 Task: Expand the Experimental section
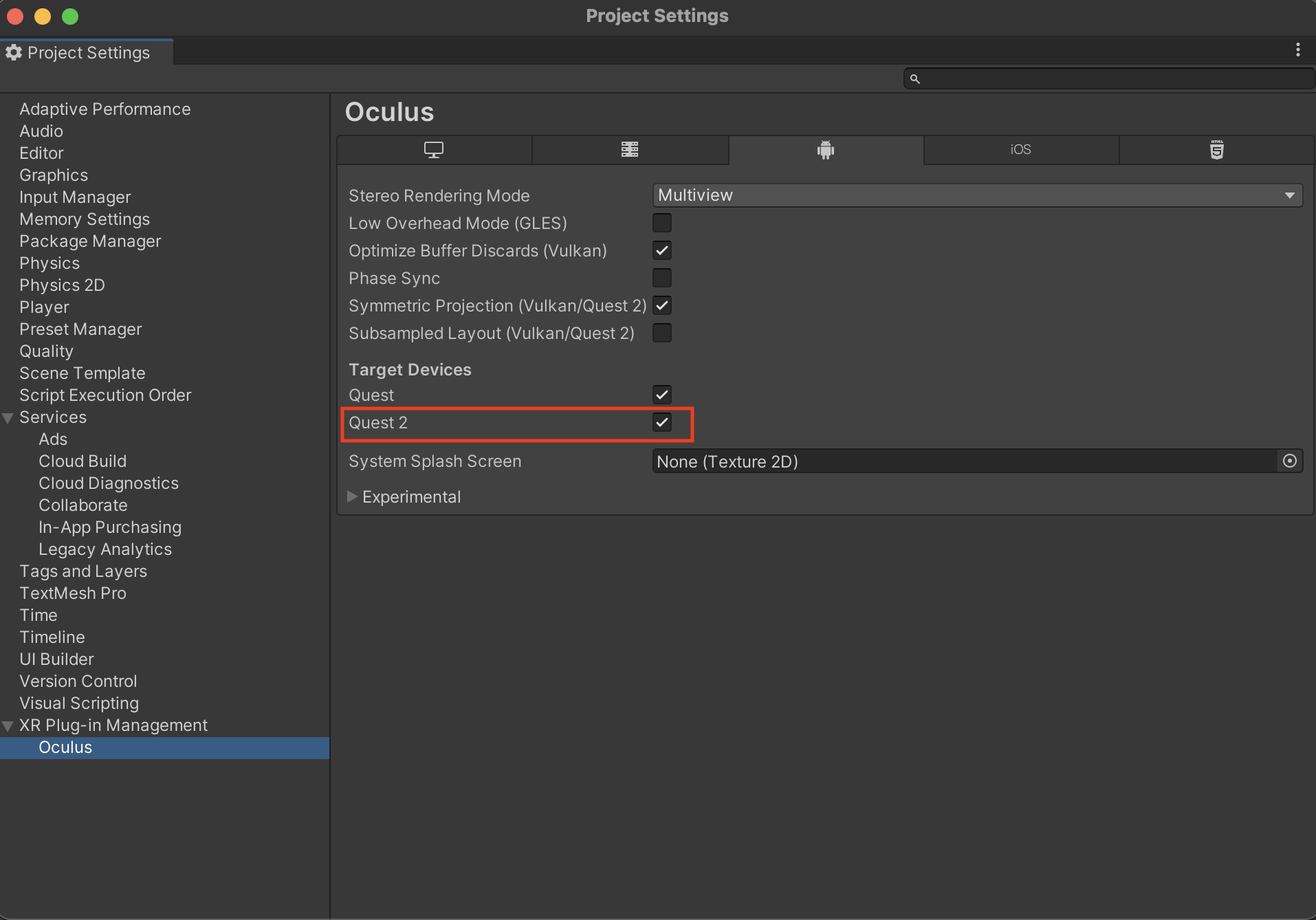[x=352, y=496]
